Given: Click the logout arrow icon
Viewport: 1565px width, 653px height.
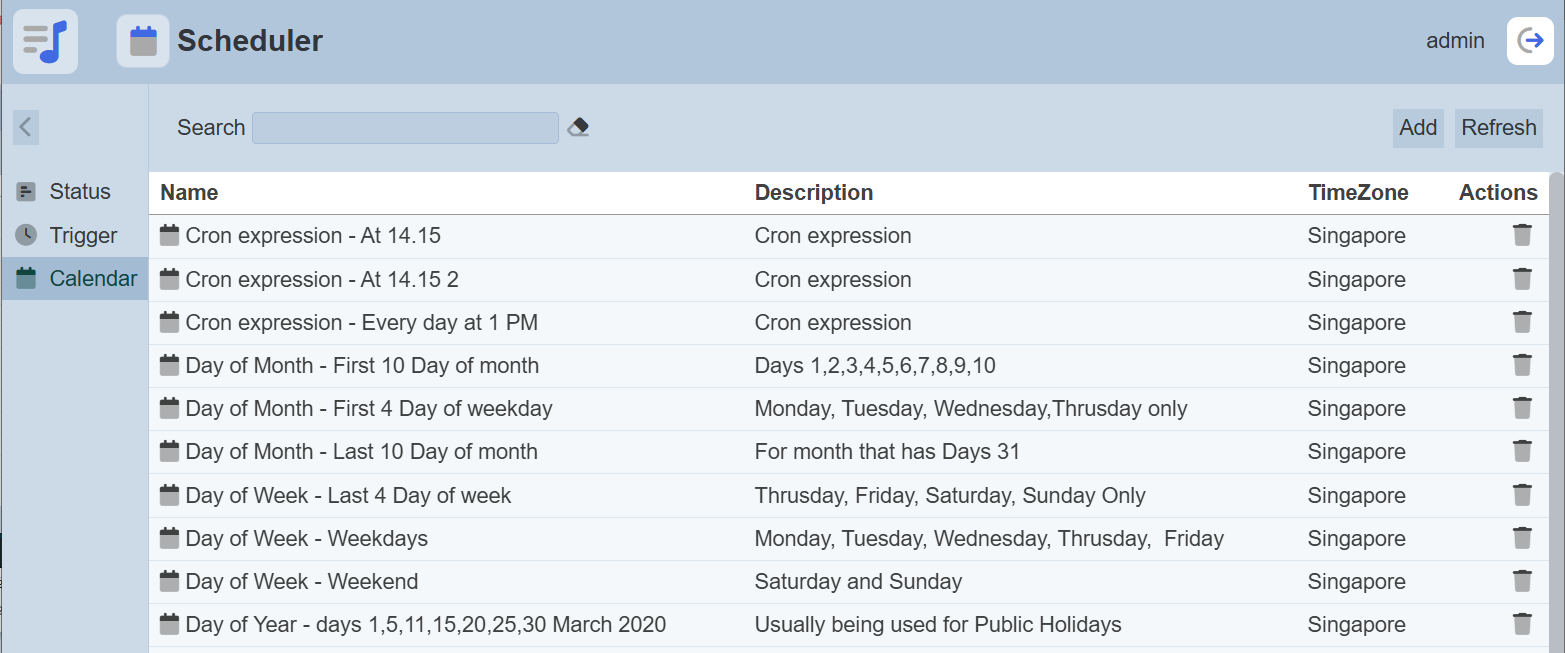Looking at the screenshot, I should (x=1530, y=41).
